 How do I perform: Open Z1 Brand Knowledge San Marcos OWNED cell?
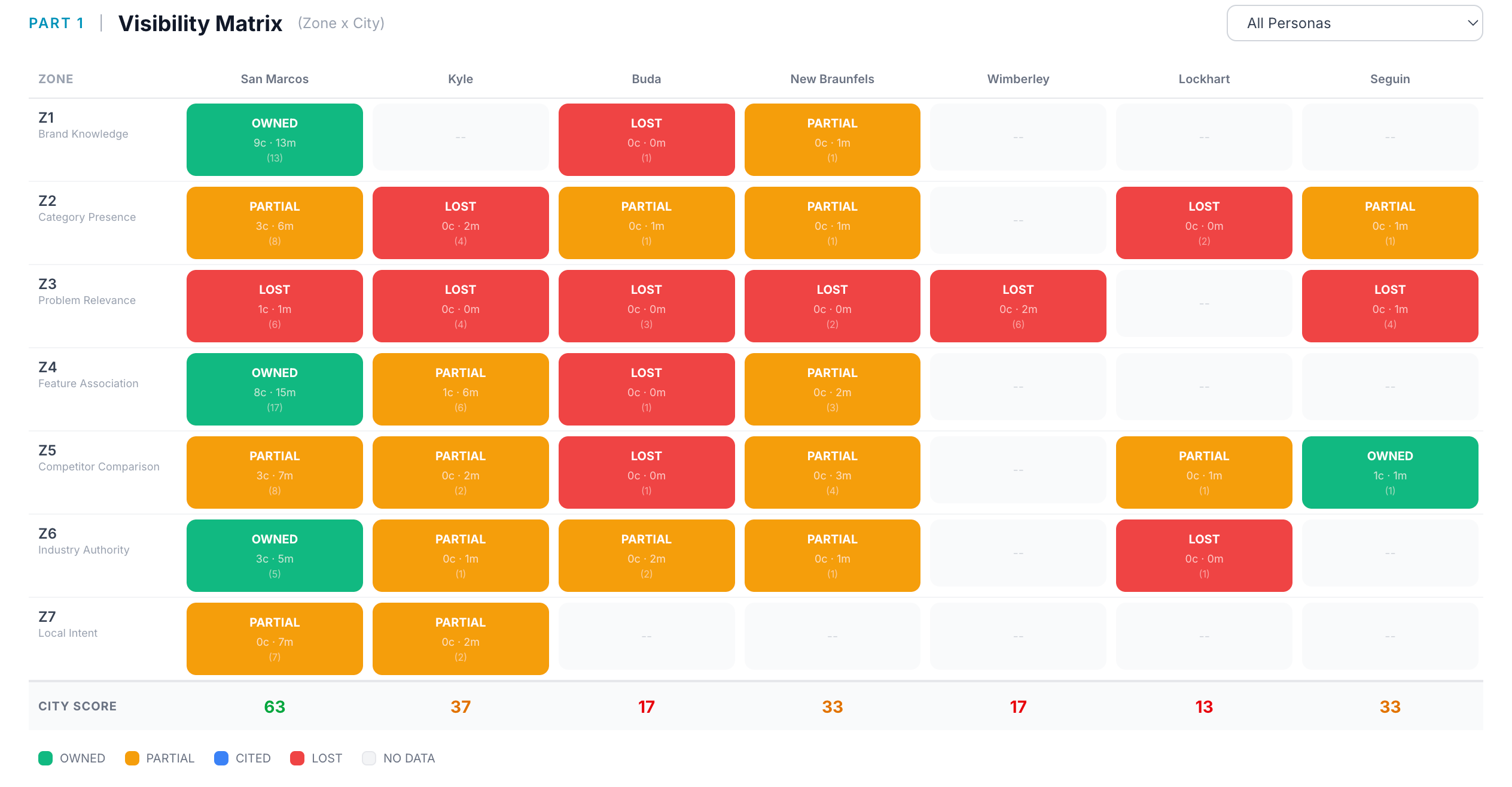[275, 139]
